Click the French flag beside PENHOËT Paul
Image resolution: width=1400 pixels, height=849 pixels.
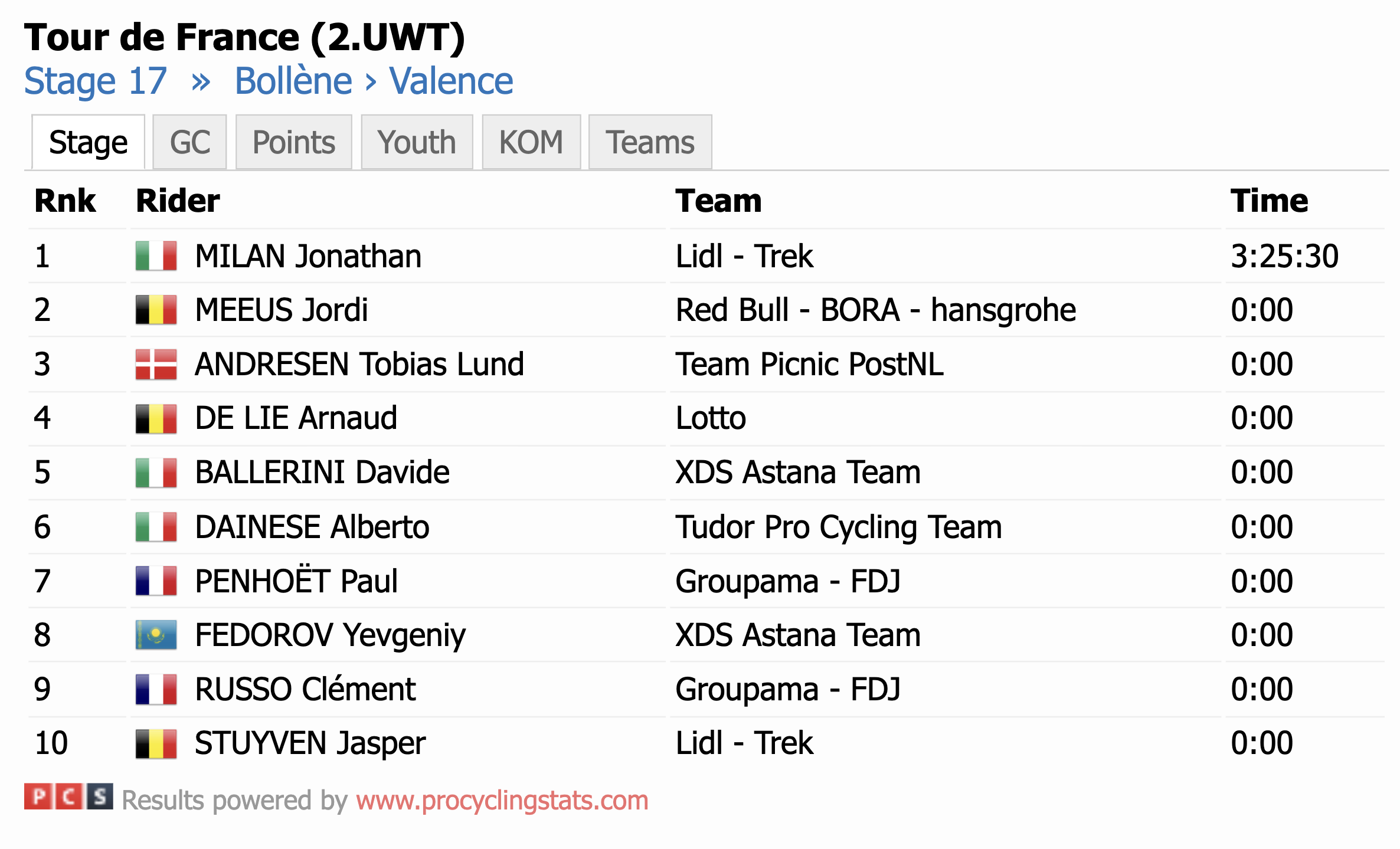pos(156,581)
